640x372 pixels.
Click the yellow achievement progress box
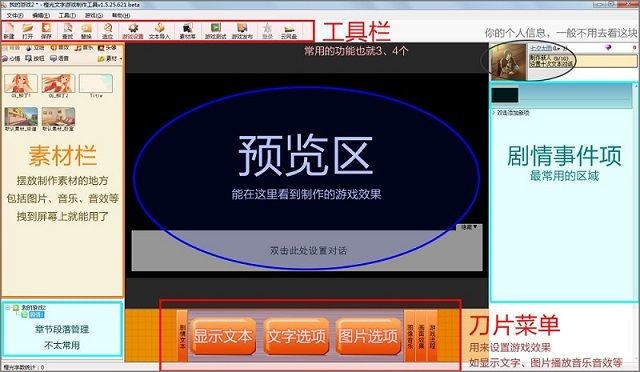[583, 61]
